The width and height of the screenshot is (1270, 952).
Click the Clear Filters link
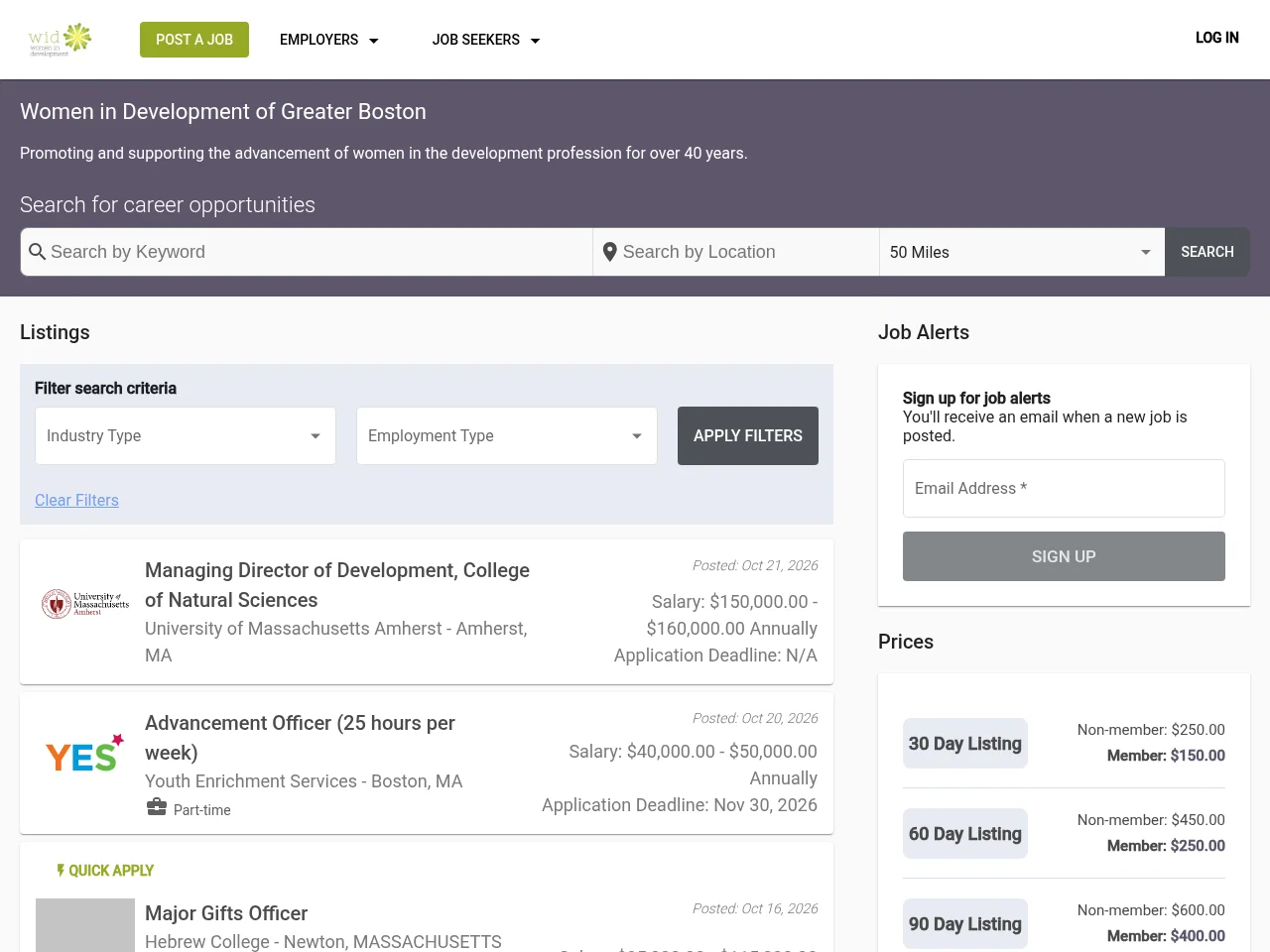pos(76,500)
